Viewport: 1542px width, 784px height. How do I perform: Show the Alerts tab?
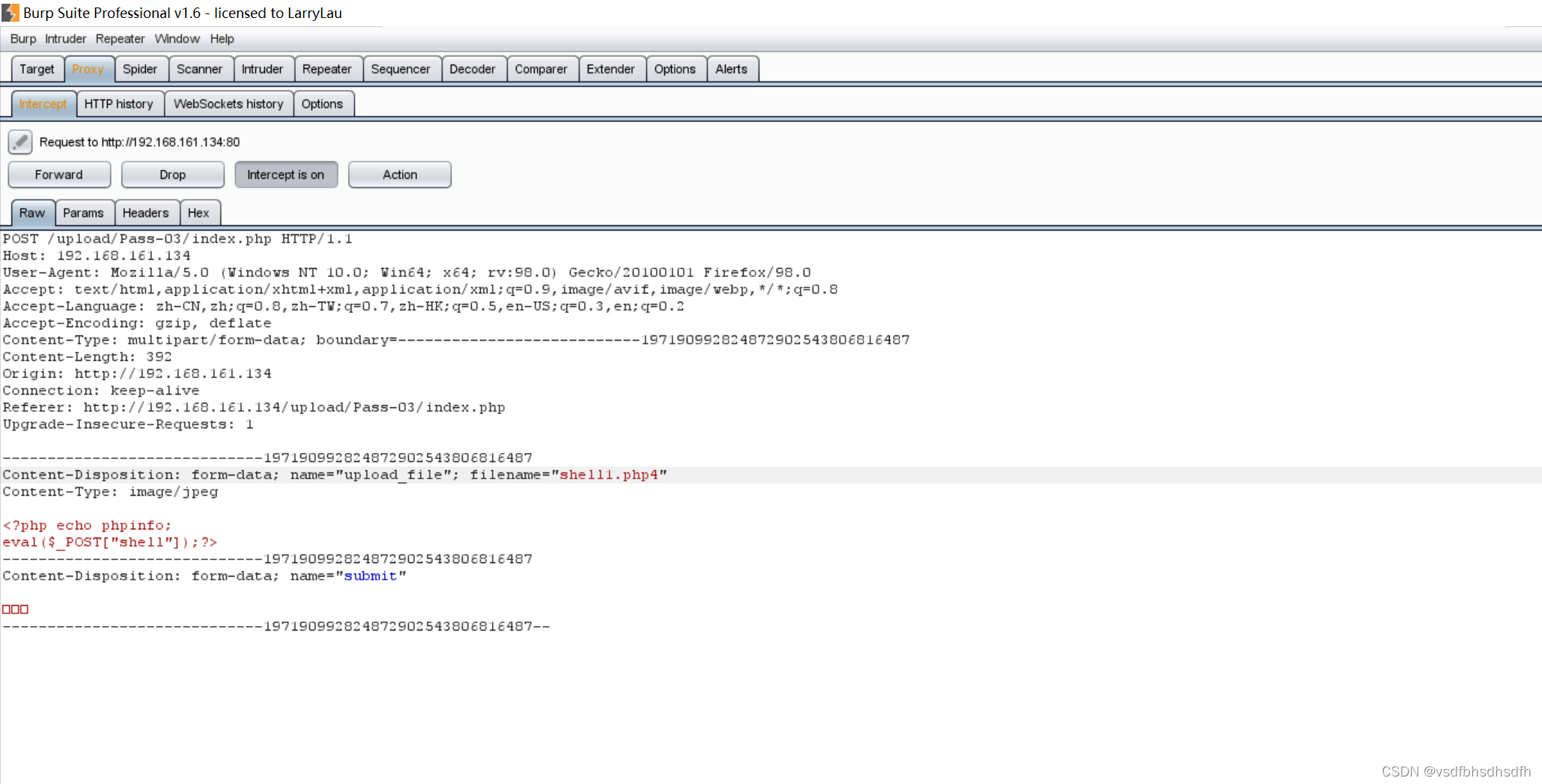click(732, 69)
